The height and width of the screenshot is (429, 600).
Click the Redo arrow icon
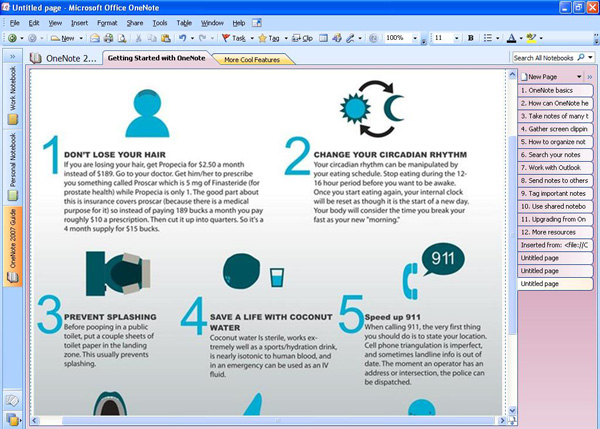tap(202, 38)
